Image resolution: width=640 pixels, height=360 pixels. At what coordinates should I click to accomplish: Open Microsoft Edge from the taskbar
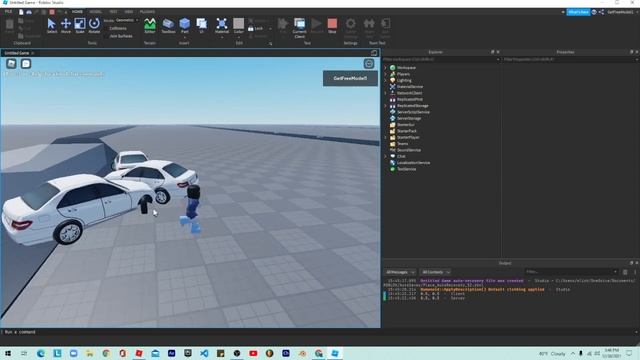coord(41,353)
